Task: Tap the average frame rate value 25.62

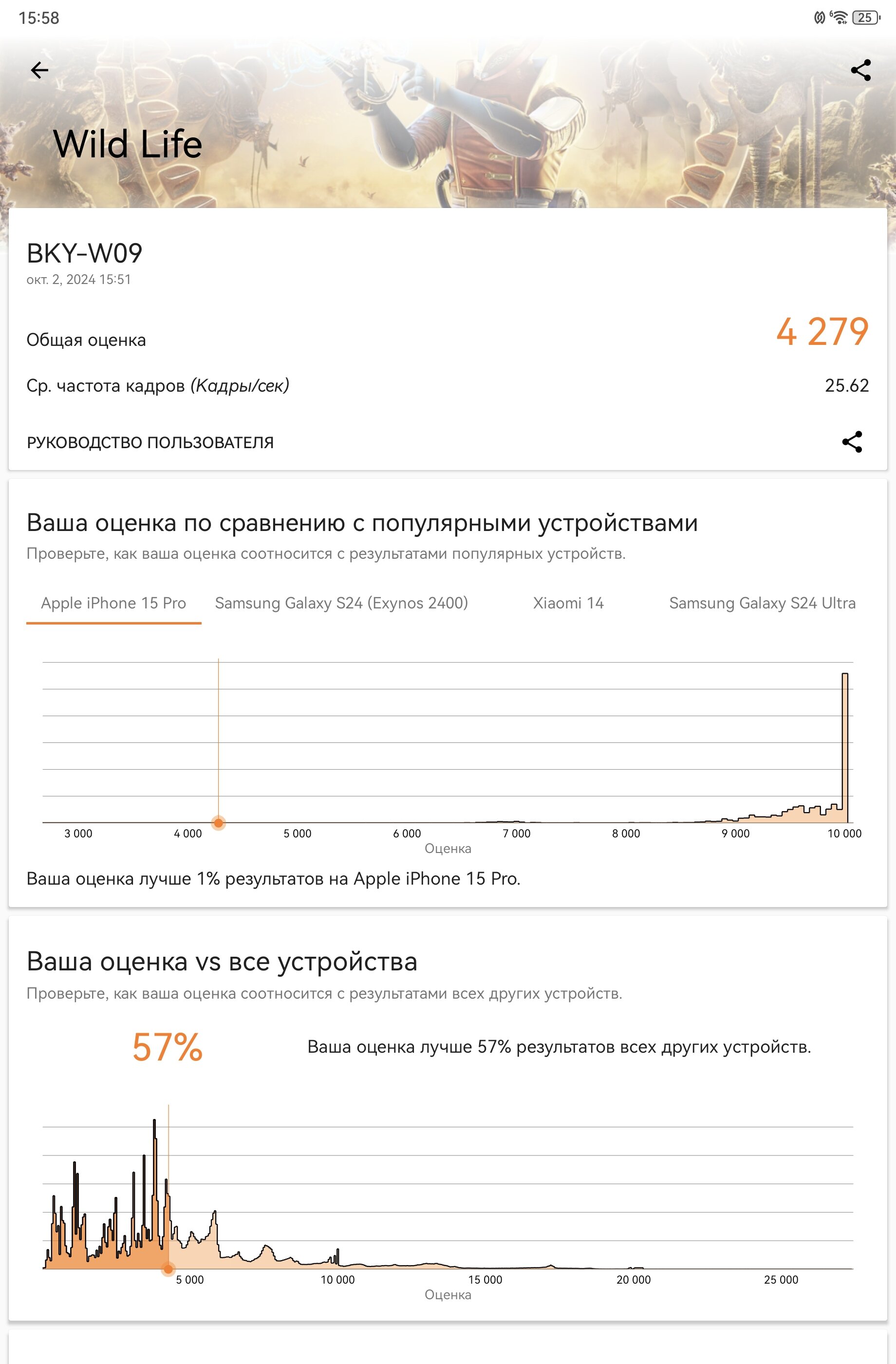Action: [x=847, y=386]
